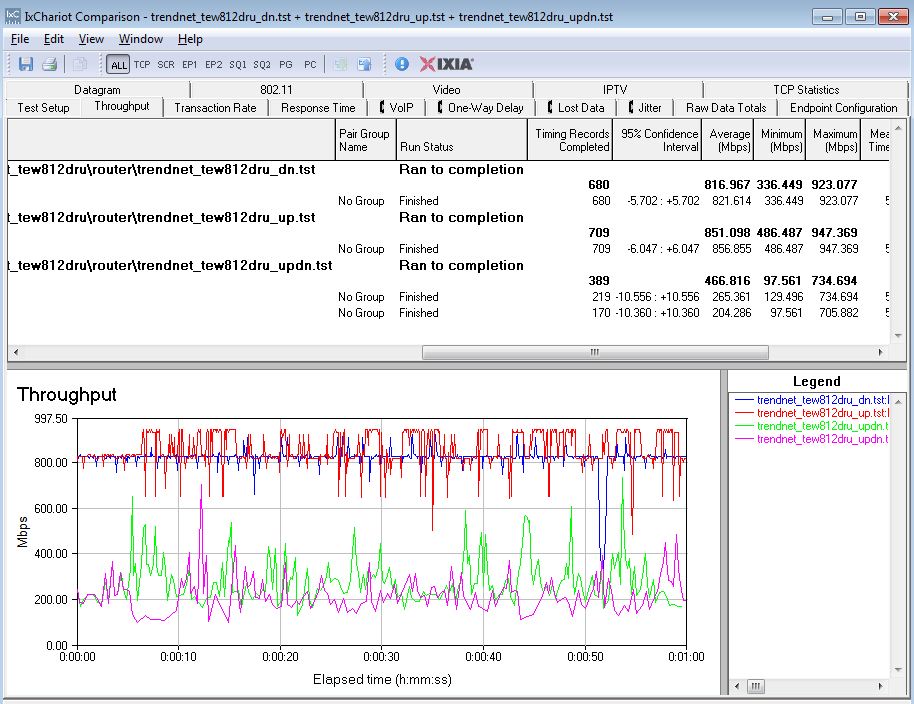
Task: Select the red up.tst legend entry
Action: click(812, 413)
